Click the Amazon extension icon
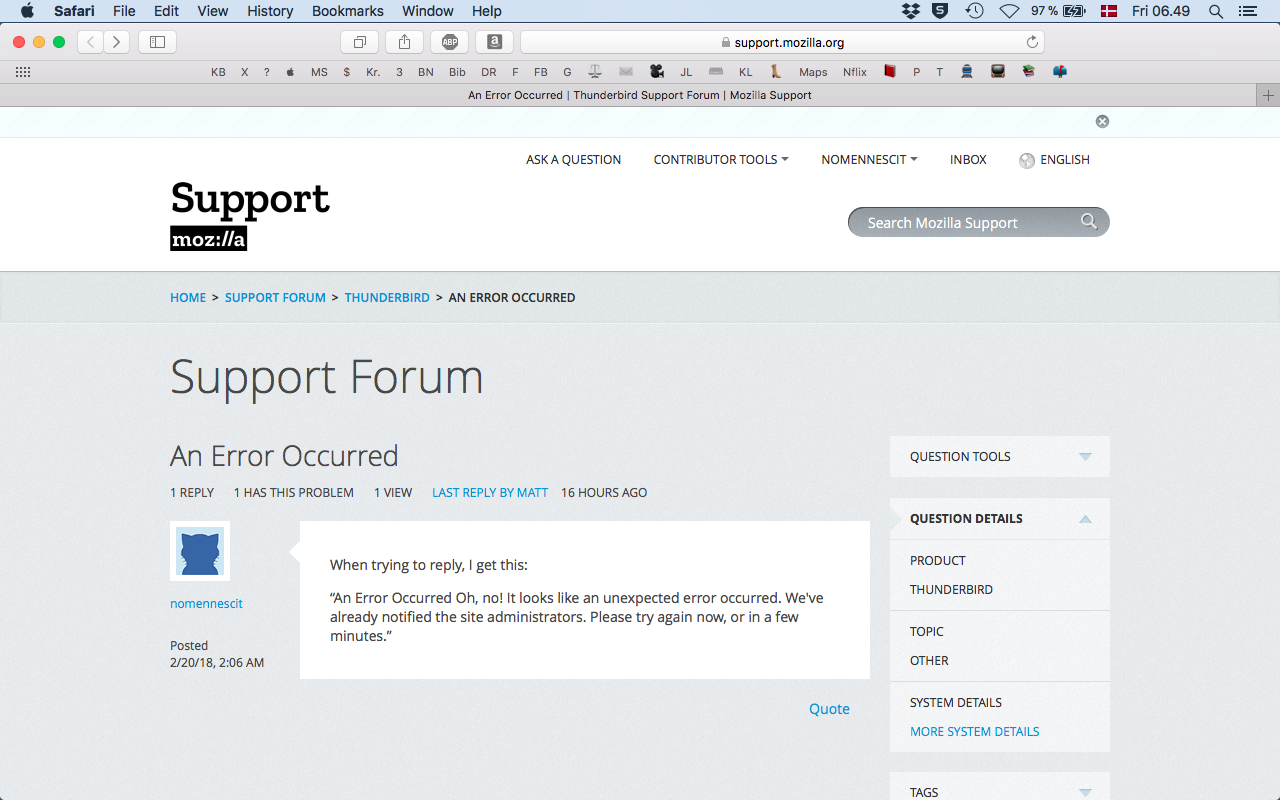This screenshot has height=800, width=1280. pyautogui.click(x=494, y=42)
